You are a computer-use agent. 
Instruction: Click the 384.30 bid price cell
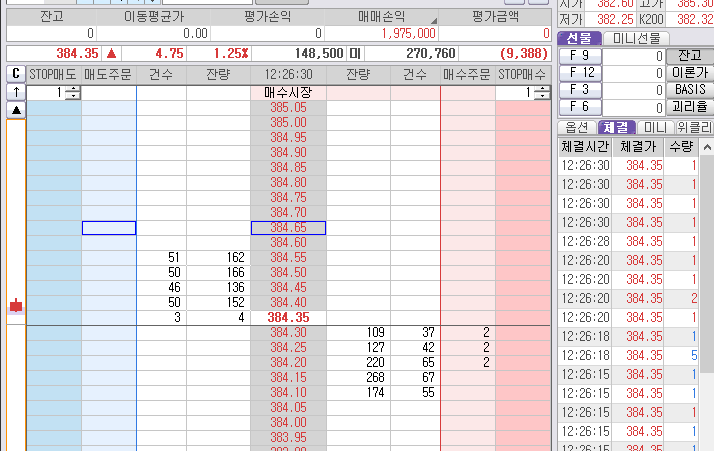coord(288,333)
